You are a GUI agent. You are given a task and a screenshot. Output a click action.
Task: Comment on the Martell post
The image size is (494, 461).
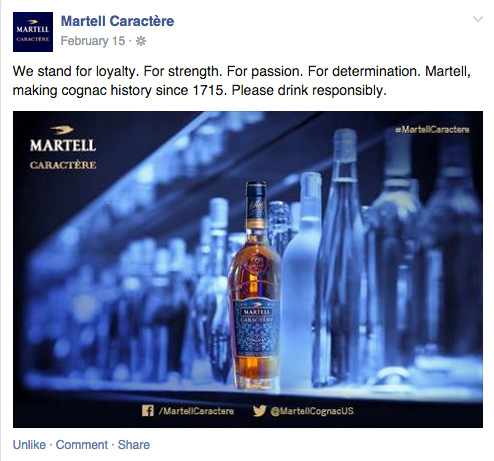click(x=82, y=445)
